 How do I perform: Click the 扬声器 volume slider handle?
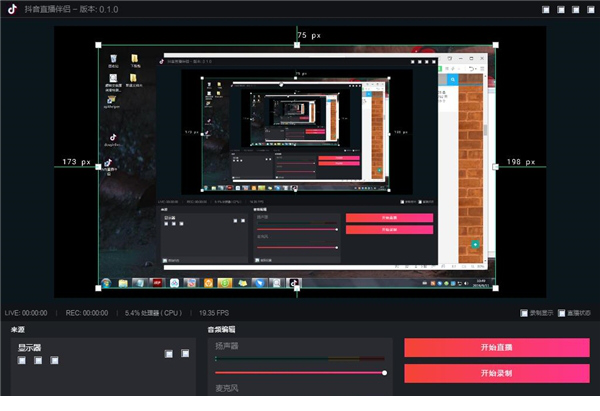pyautogui.click(x=384, y=373)
